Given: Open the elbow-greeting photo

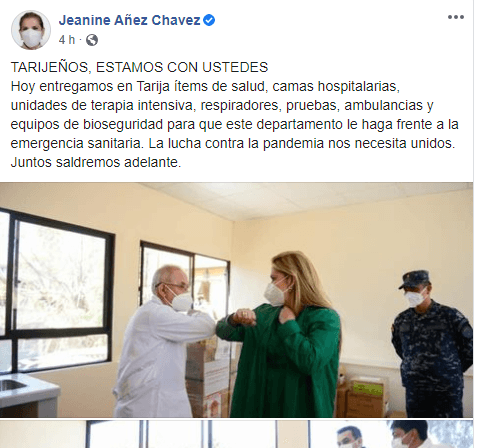Looking at the screenshot, I should 236,300.
